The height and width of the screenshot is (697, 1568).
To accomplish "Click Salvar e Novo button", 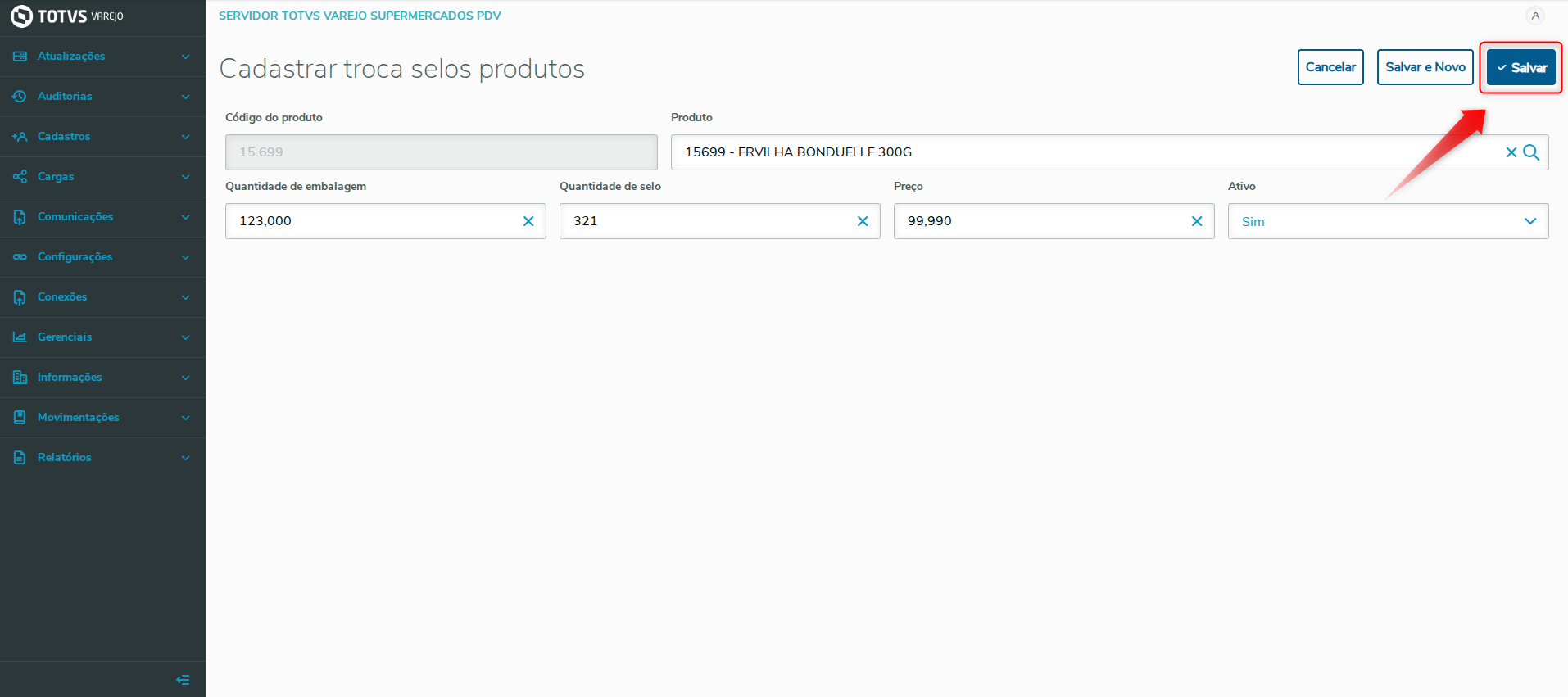I will (x=1425, y=67).
